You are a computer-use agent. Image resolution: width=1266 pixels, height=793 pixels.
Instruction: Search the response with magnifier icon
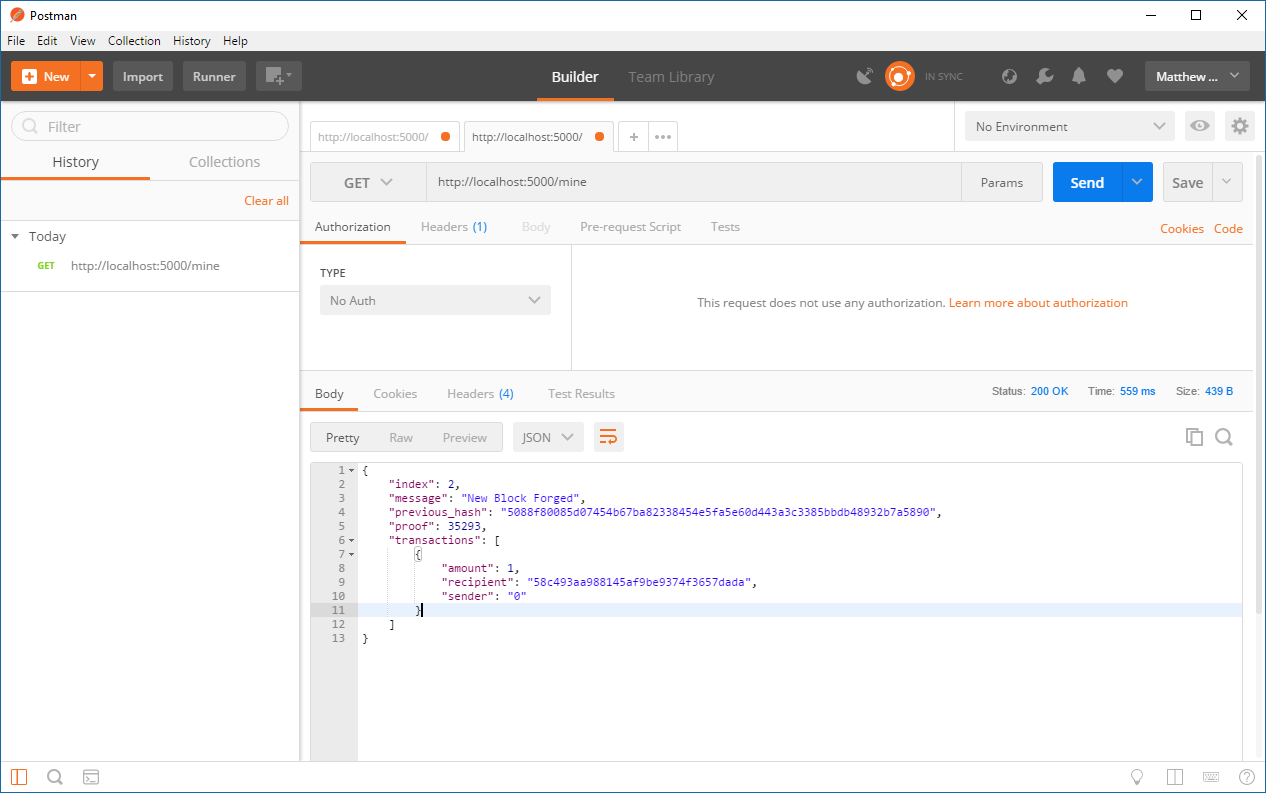click(1224, 437)
